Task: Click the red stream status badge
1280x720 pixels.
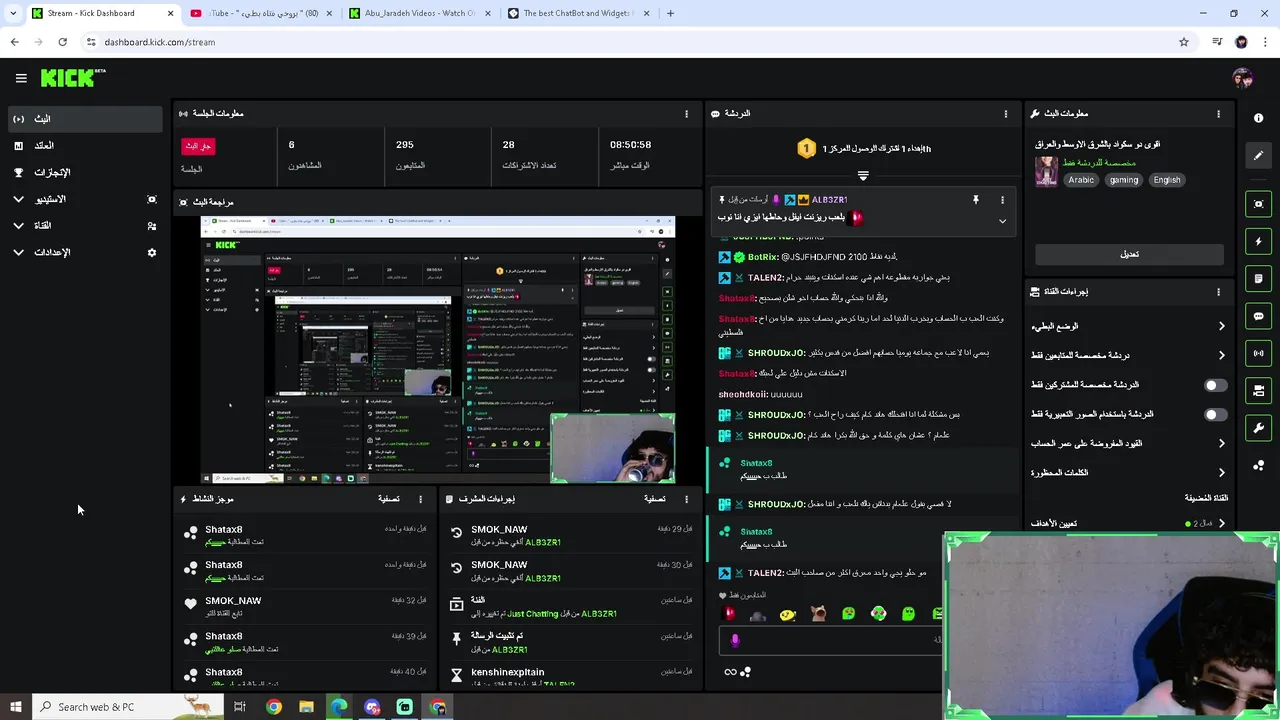Action: point(197,146)
